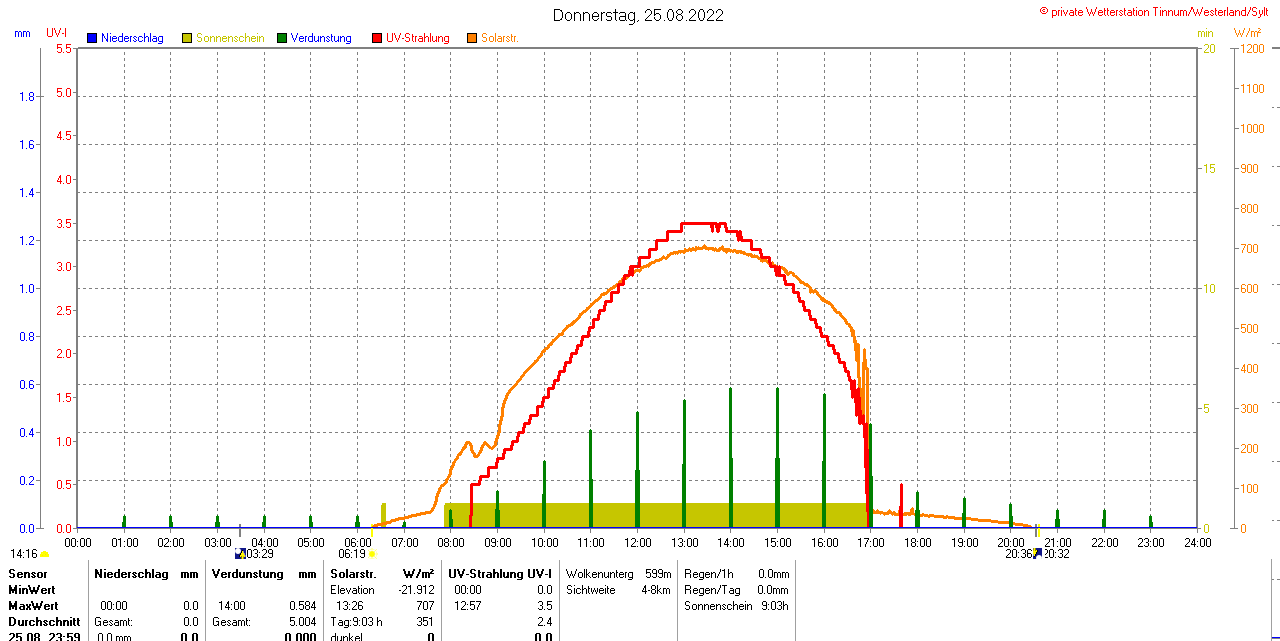Toggle the Verdunstung series via its legend text
The image size is (1280, 641).
[321, 38]
